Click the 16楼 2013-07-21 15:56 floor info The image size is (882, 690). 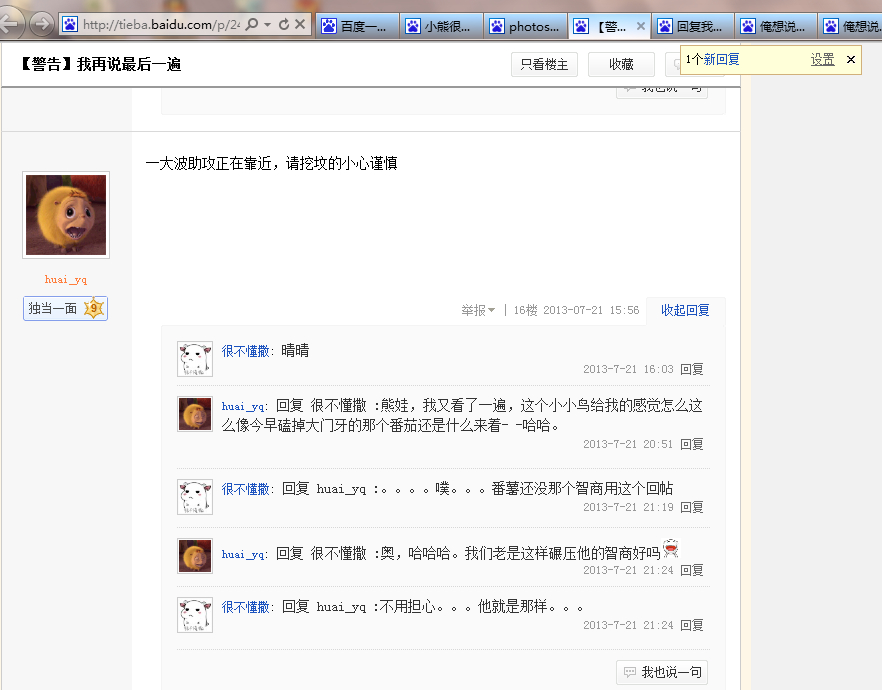point(576,310)
